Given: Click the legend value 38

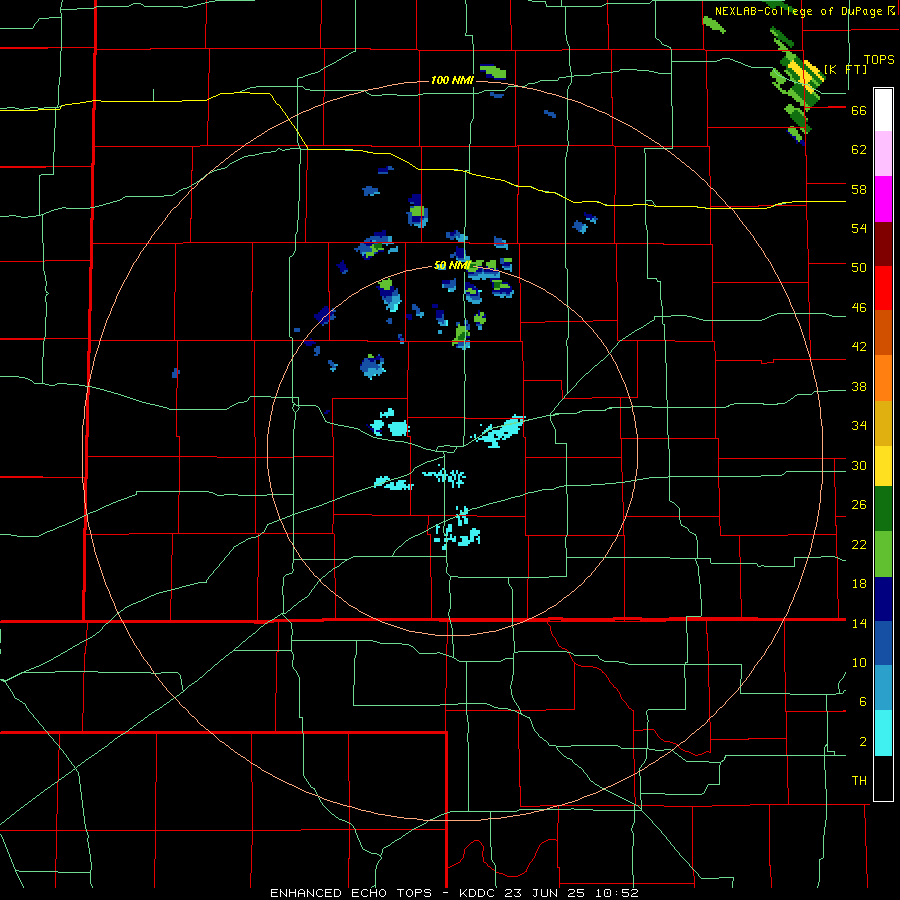Looking at the screenshot, I should (x=859, y=386).
